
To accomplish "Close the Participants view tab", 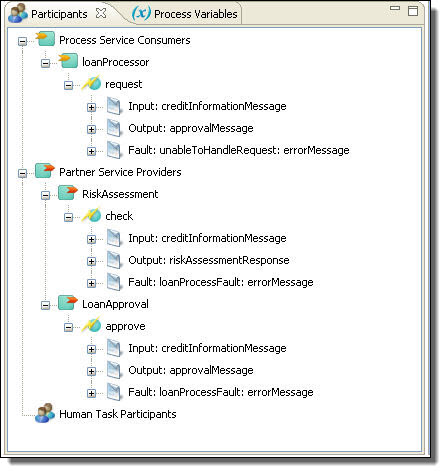I will (101, 13).
